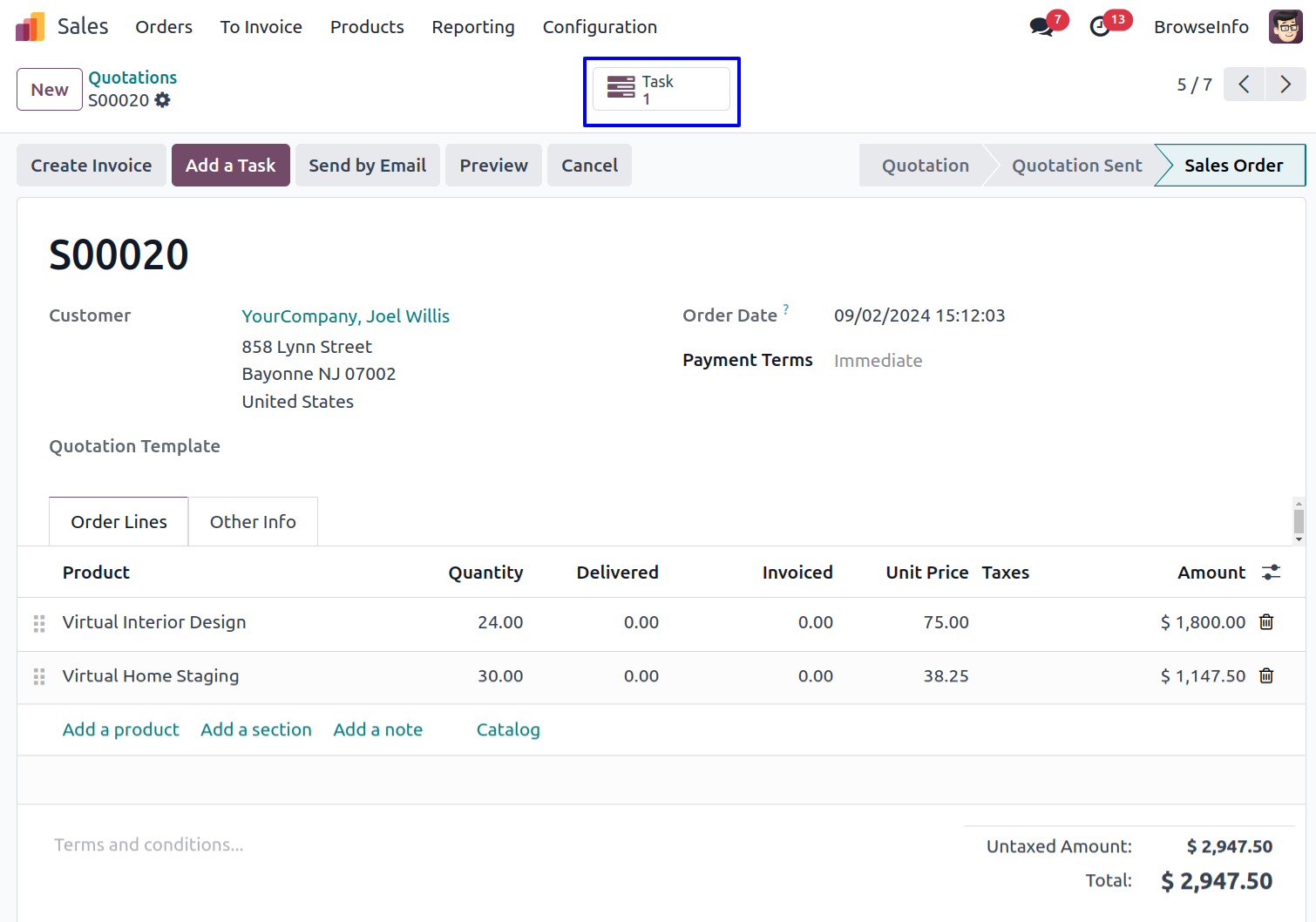Delete the Virtual Home Staging line

click(x=1266, y=676)
